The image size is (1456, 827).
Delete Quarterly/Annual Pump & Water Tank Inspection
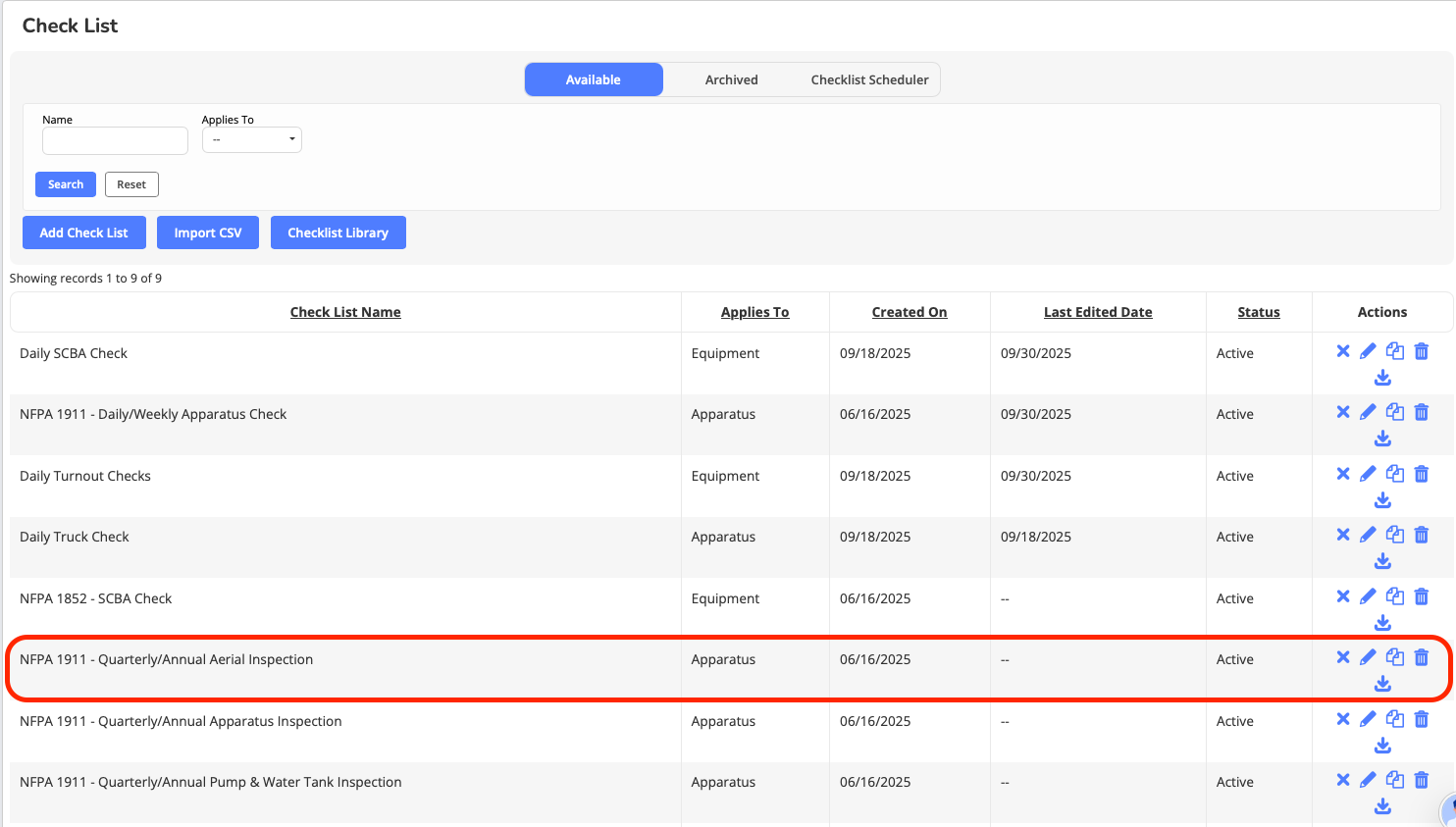(1421, 780)
